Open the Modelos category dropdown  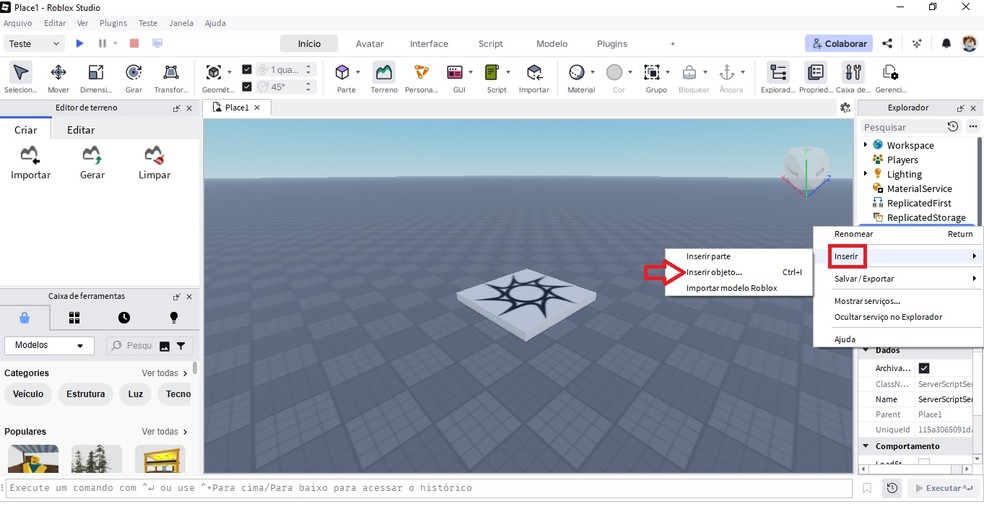[50, 345]
